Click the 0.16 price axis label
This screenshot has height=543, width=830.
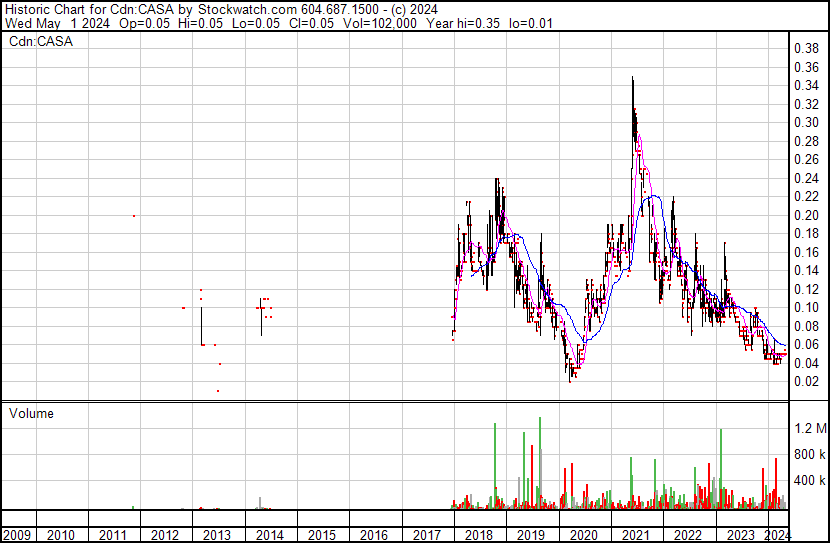pos(806,252)
